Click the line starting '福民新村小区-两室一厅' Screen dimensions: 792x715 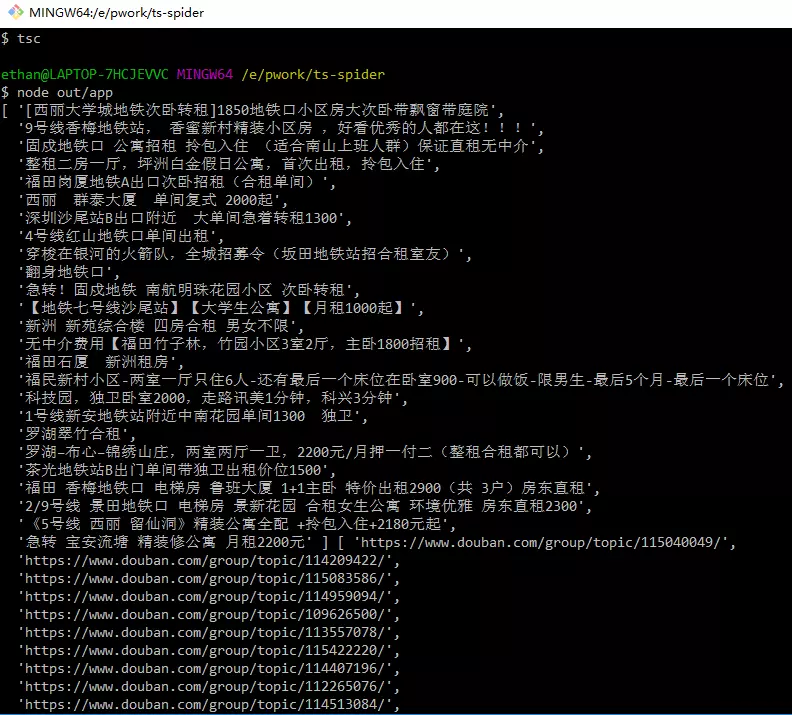401,380
